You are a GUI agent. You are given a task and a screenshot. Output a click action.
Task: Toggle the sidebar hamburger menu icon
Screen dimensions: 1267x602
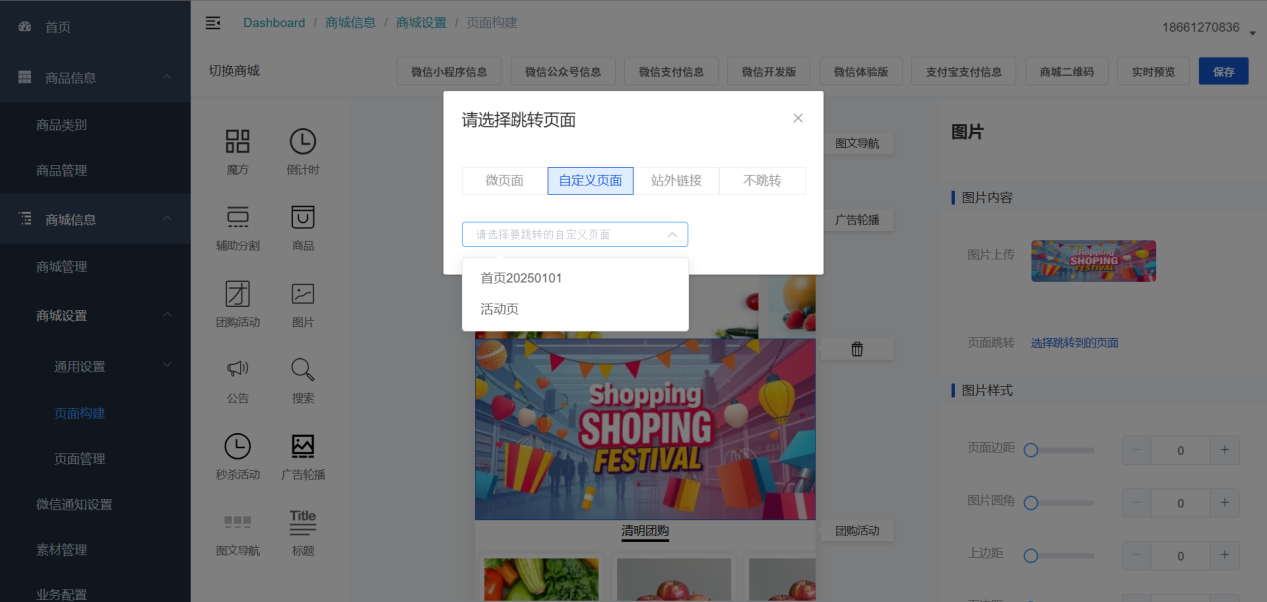[x=213, y=23]
